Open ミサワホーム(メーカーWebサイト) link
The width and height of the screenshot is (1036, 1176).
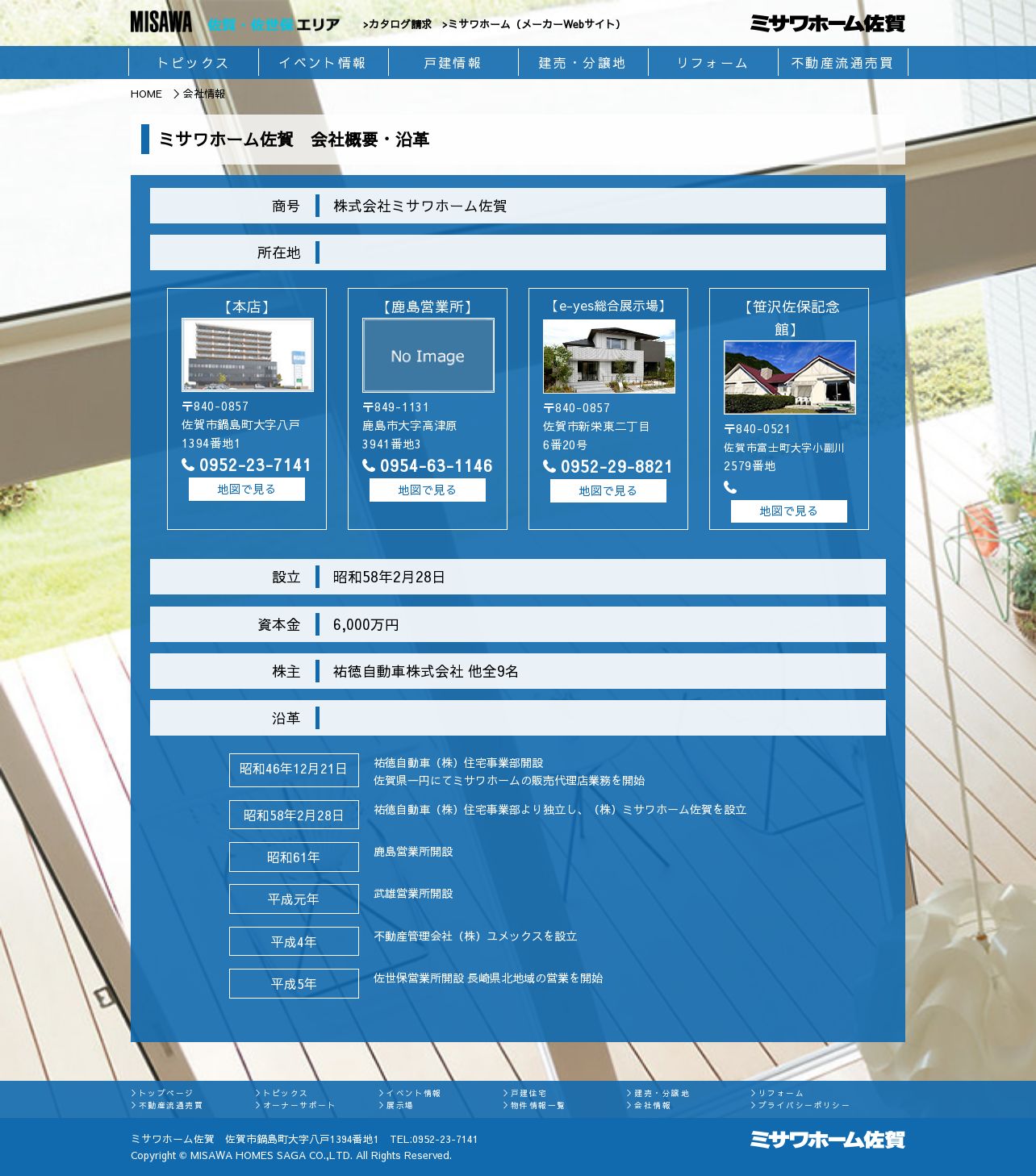coord(533,24)
